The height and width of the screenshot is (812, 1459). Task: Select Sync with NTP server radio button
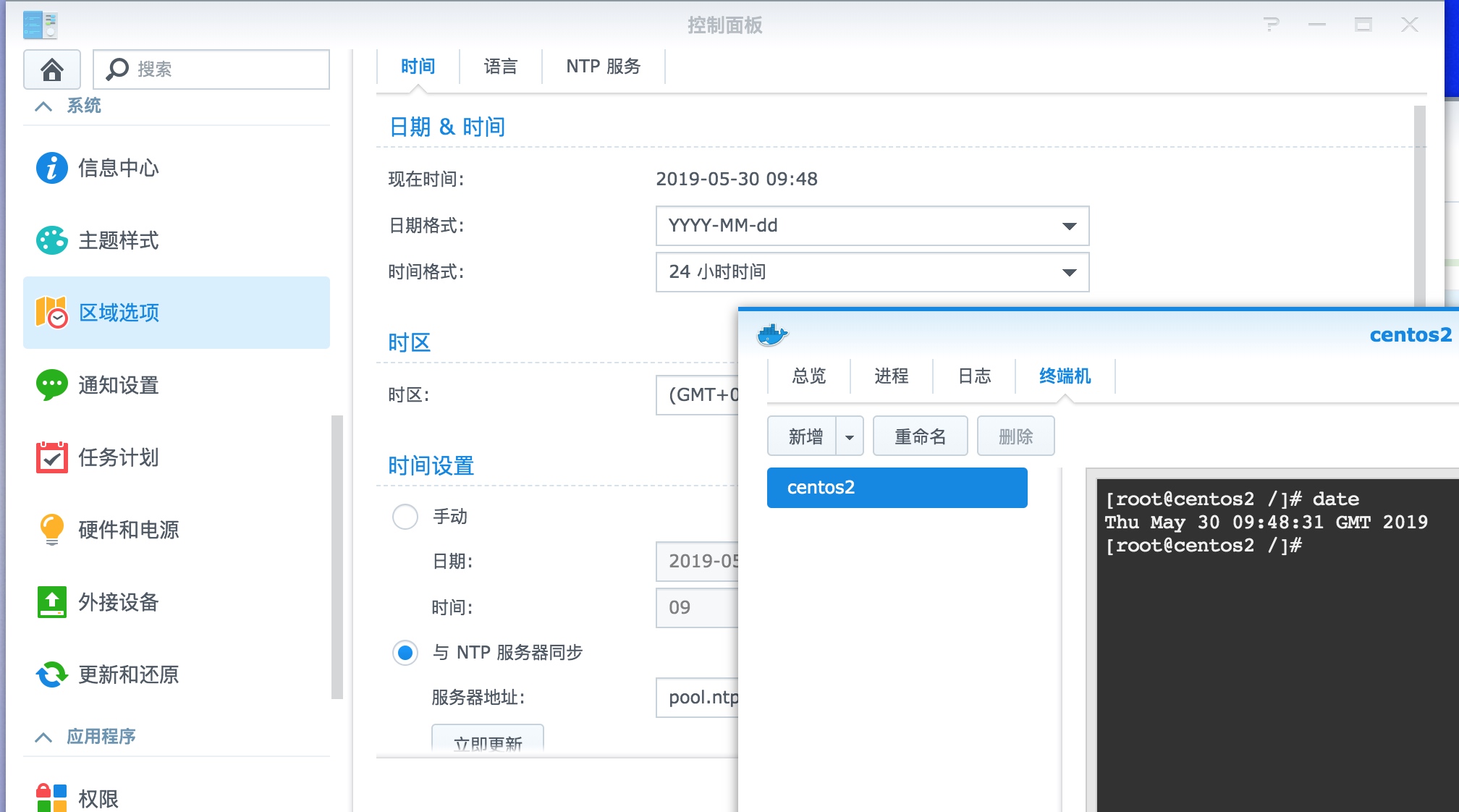tap(405, 653)
